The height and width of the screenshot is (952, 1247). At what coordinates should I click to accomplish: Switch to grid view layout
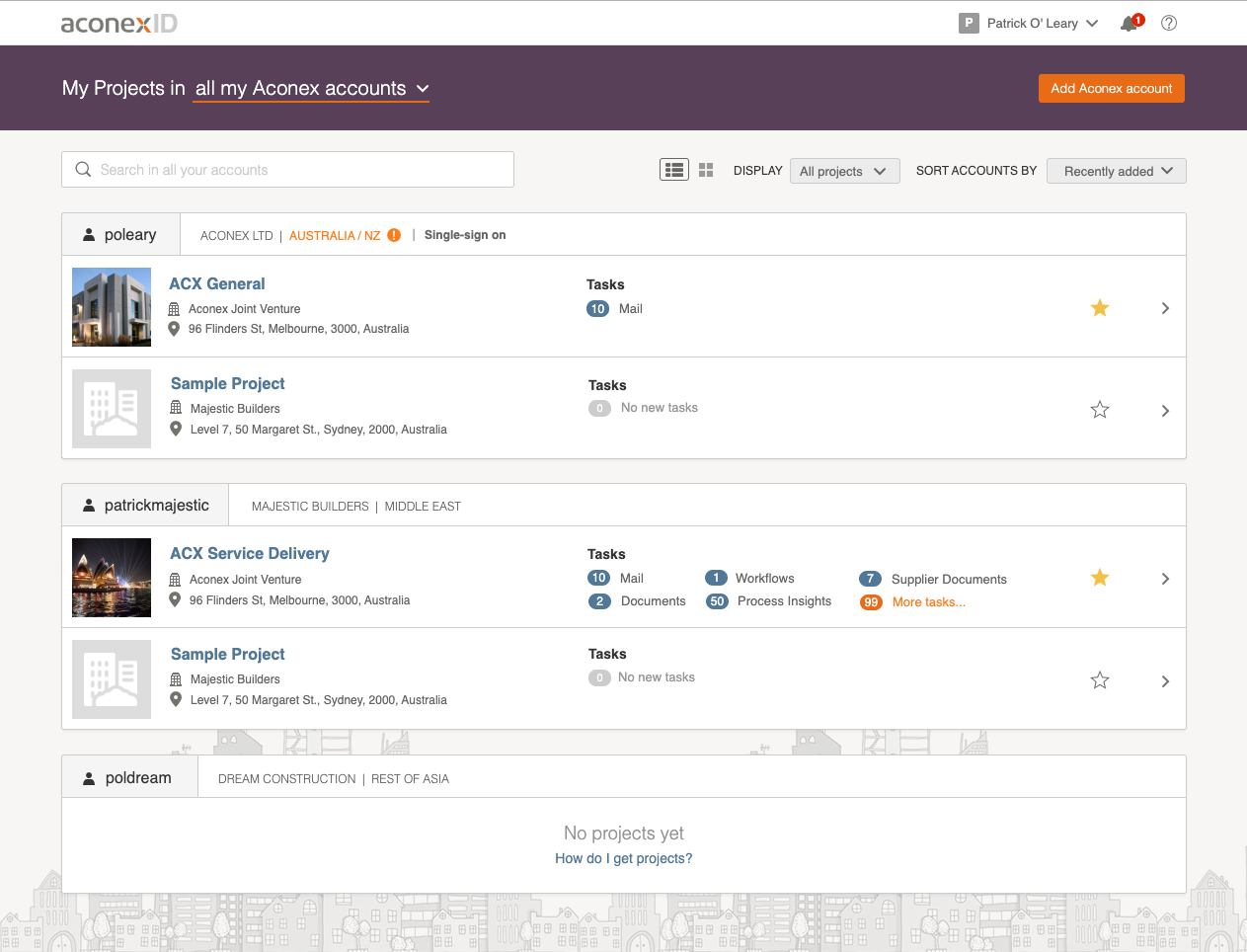(706, 170)
